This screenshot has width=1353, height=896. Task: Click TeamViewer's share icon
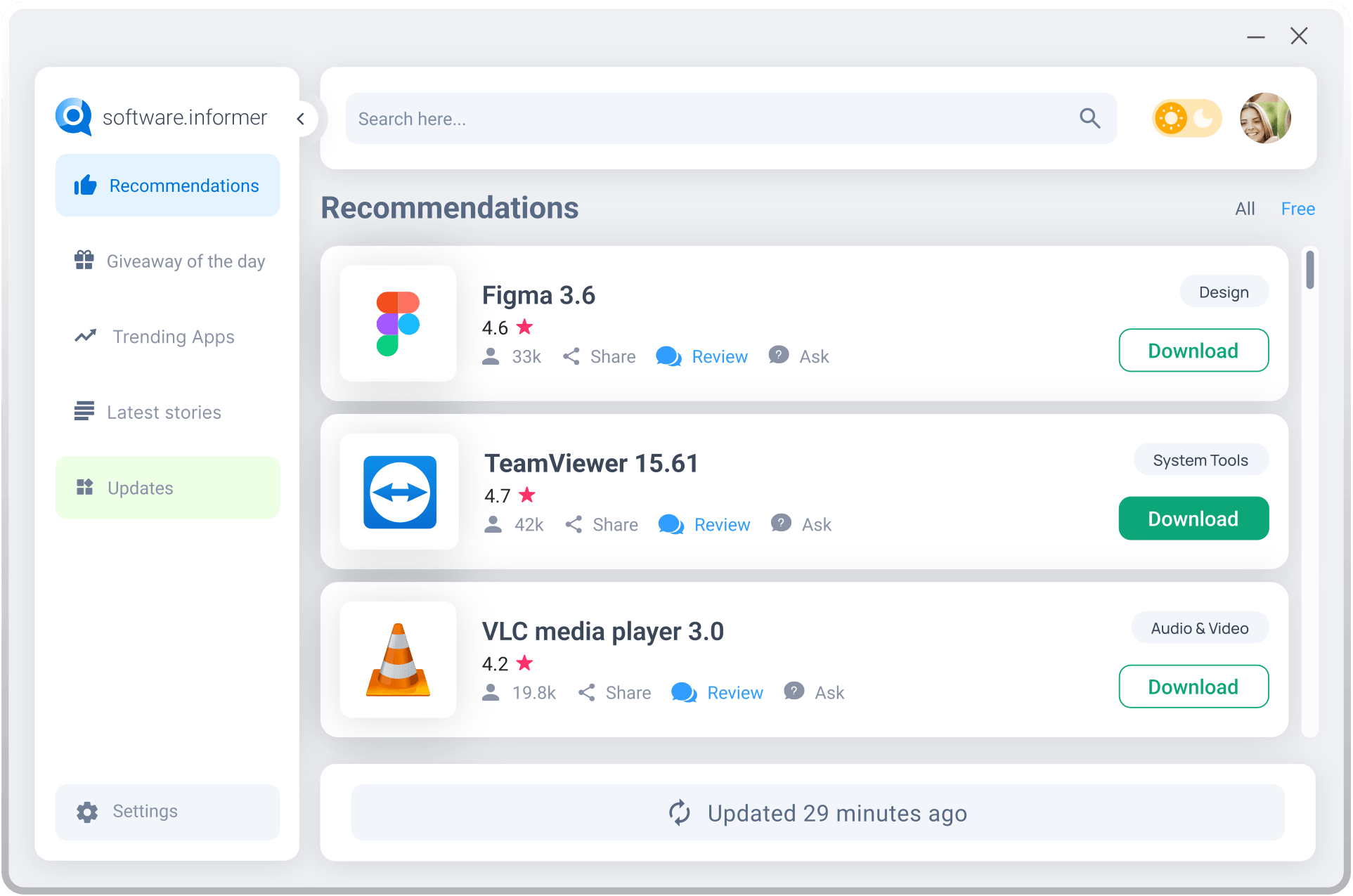[574, 524]
